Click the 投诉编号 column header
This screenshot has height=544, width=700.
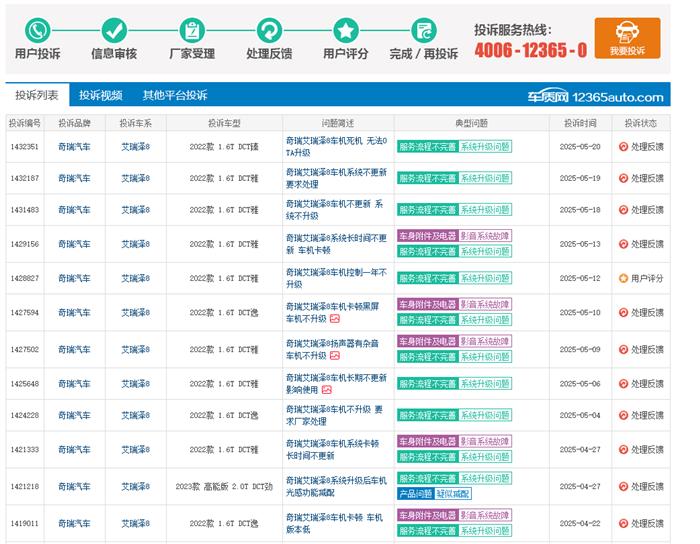click(25, 123)
